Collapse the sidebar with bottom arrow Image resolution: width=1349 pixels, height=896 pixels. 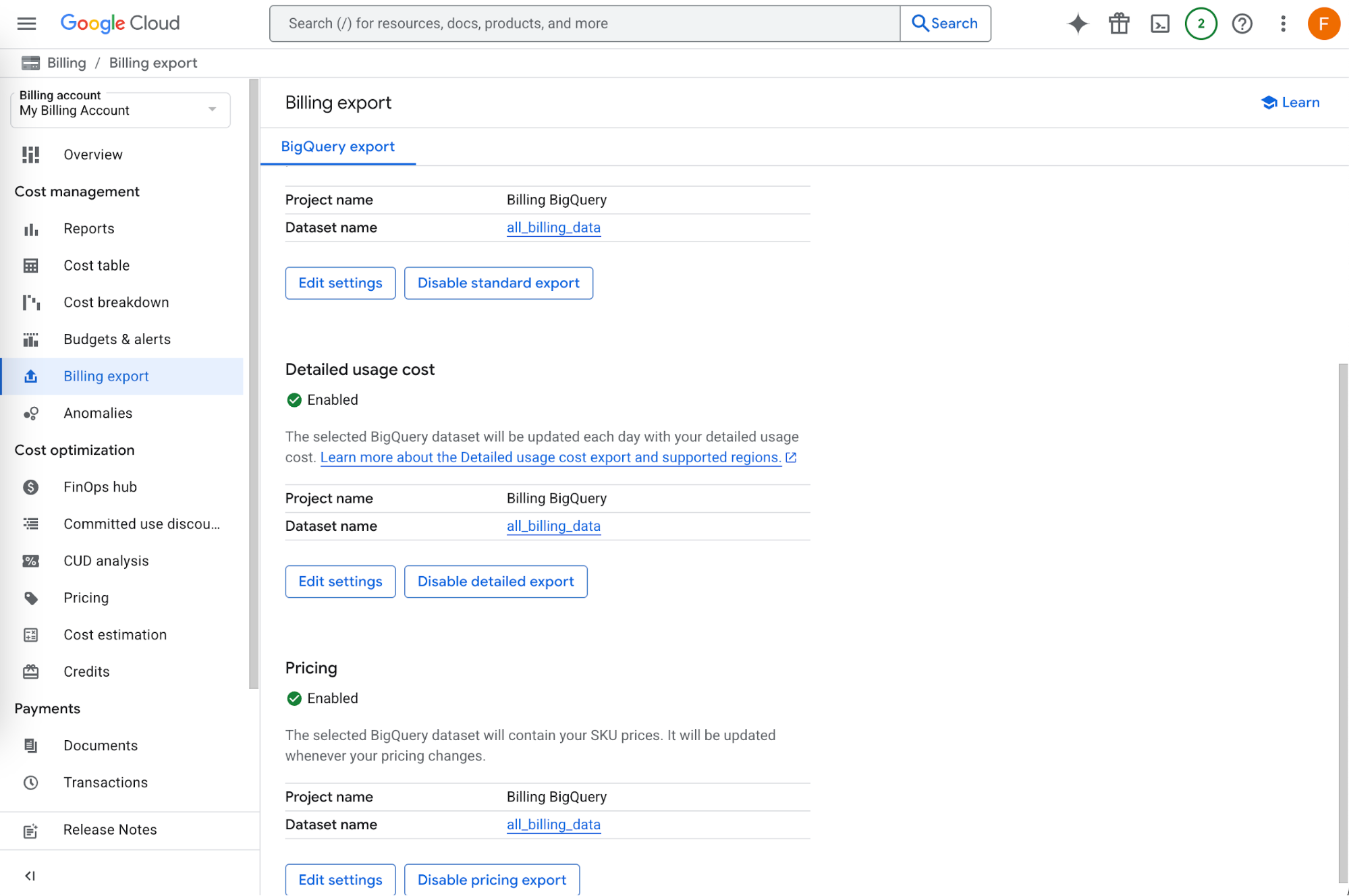(30, 876)
